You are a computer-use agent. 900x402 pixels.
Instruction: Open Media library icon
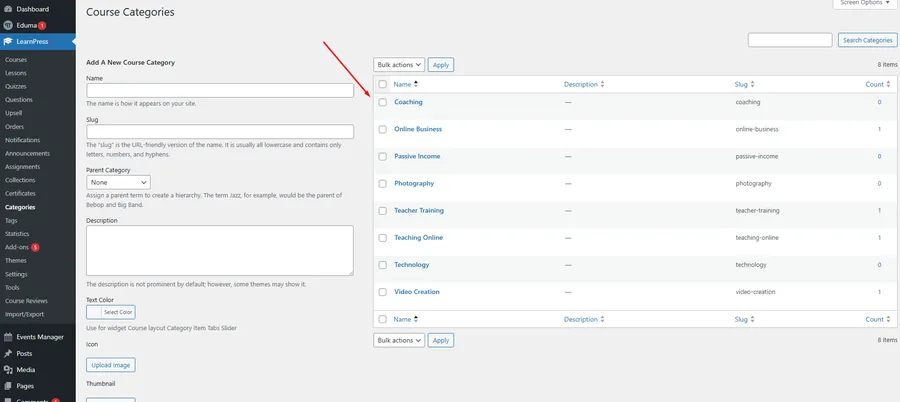coord(8,369)
